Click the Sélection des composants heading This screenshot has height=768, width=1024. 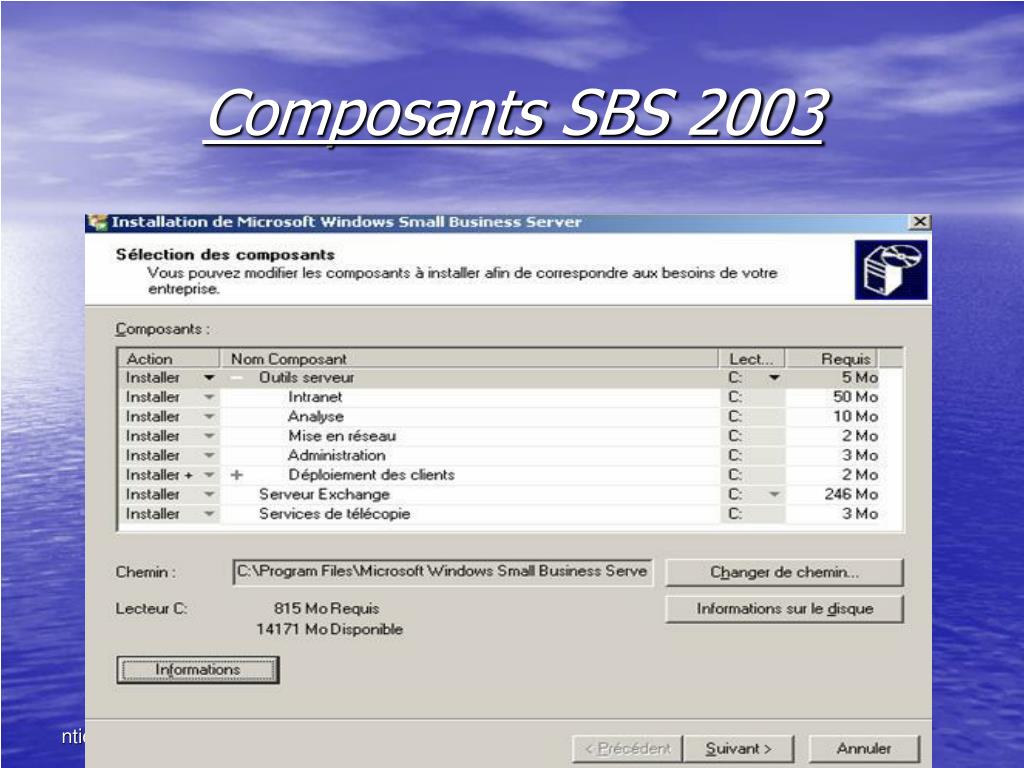click(x=225, y=255)
